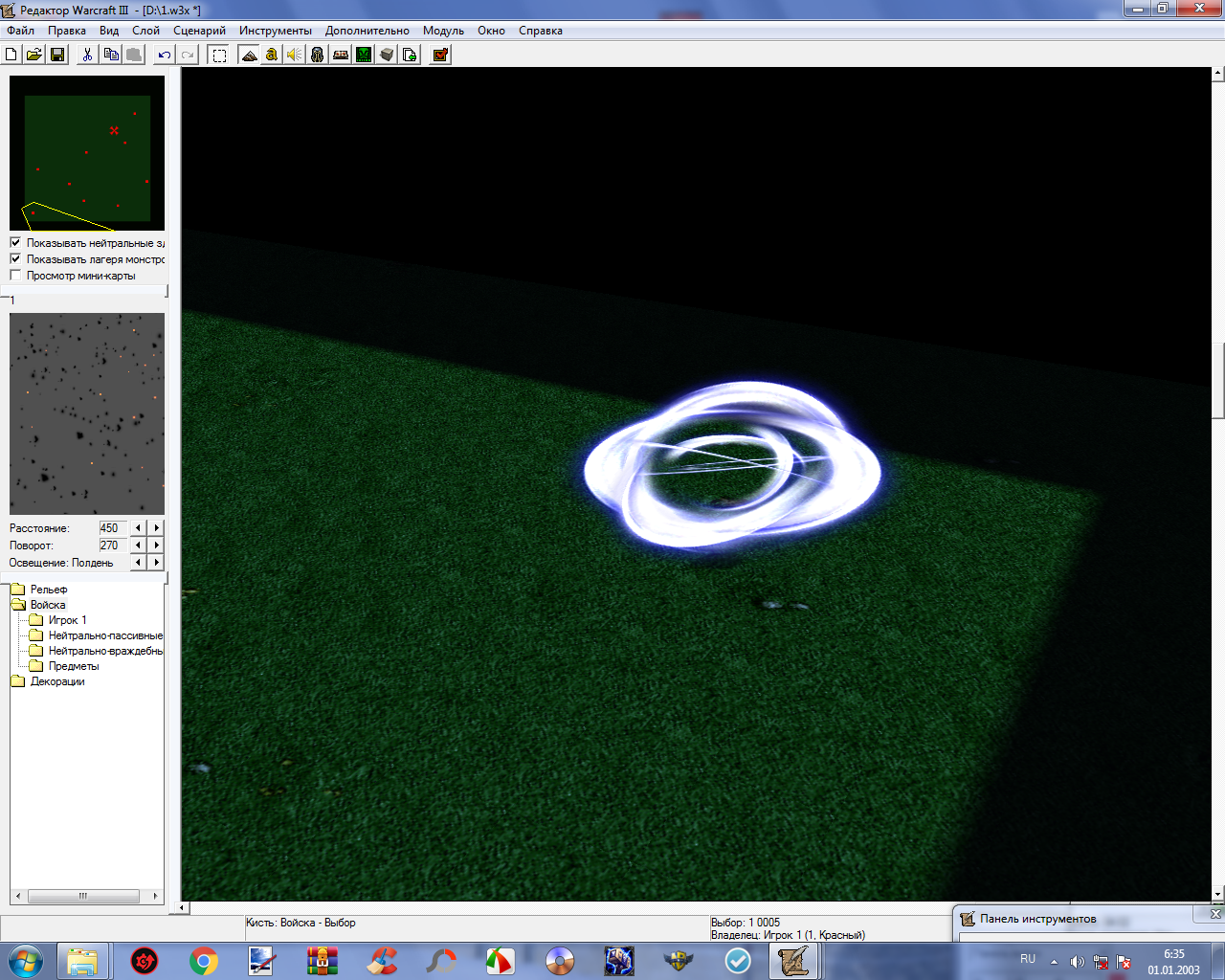Image resolution: width=1225 pixels, height=980 pixels.
Task: Switch Освещение to next setting
Action: click(157, 563)
